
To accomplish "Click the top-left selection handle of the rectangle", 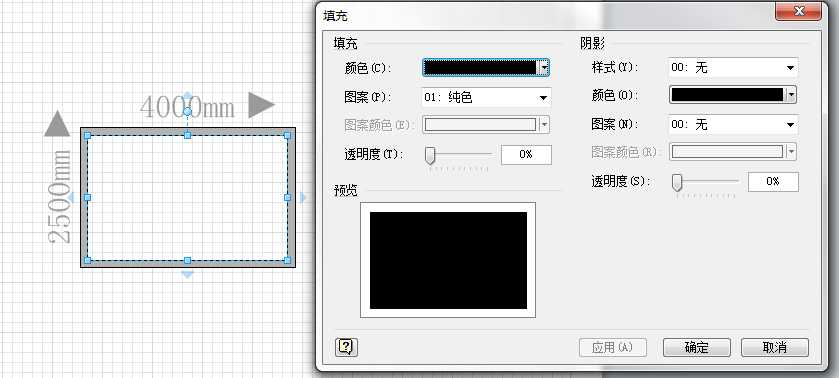I will pos(88,136).
